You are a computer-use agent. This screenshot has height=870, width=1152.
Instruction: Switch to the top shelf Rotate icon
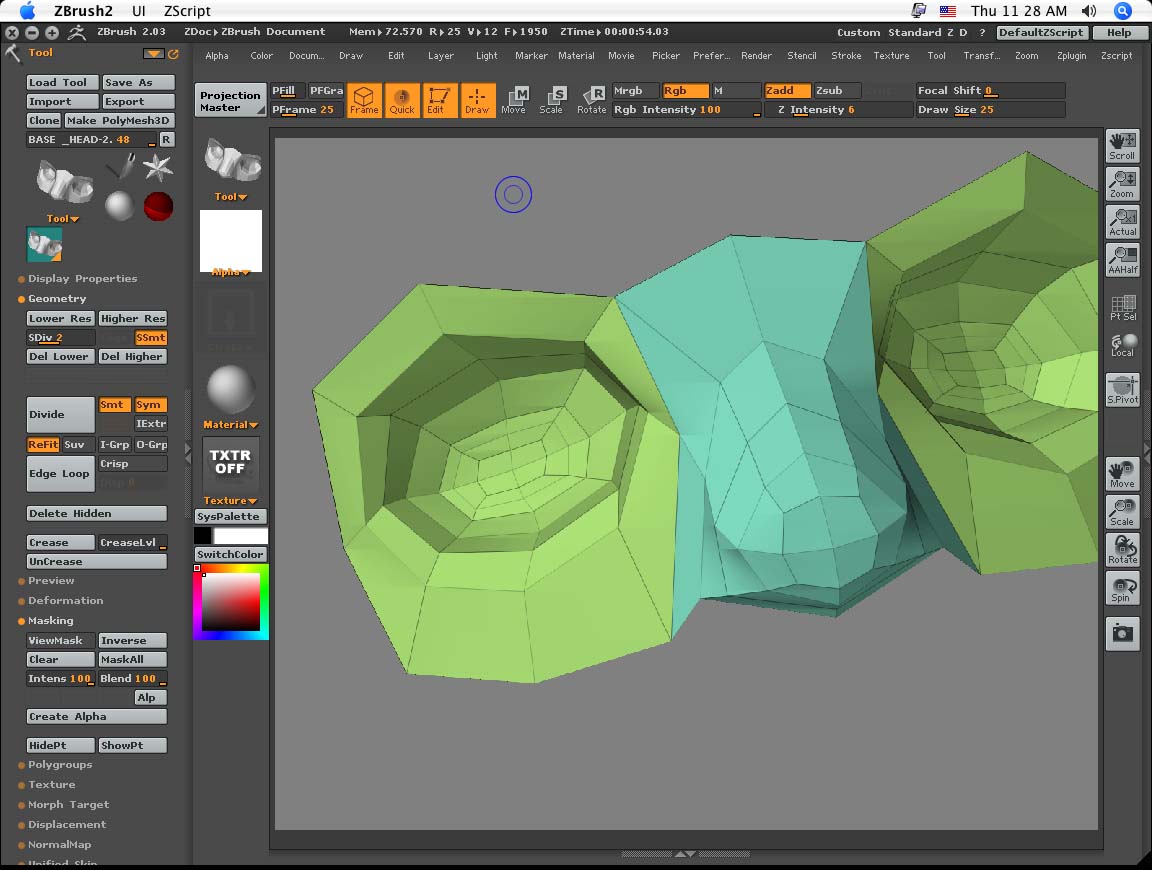591,100
